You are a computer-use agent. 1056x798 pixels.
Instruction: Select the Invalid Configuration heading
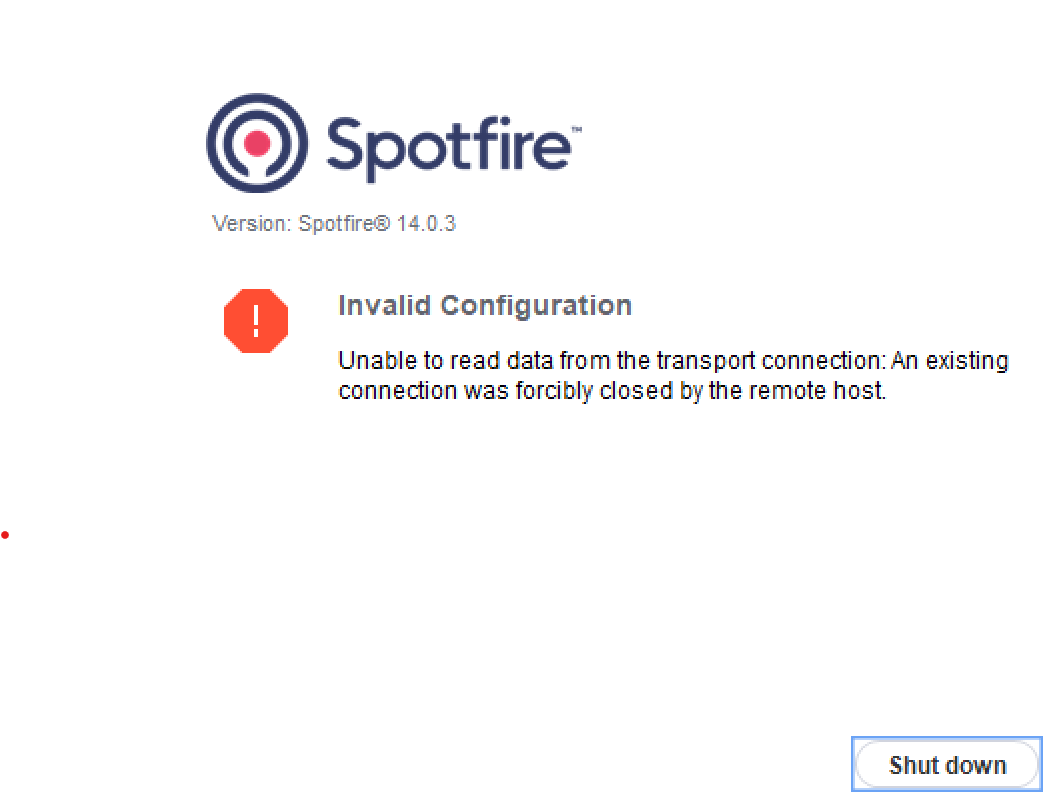(x=485, y=305)
